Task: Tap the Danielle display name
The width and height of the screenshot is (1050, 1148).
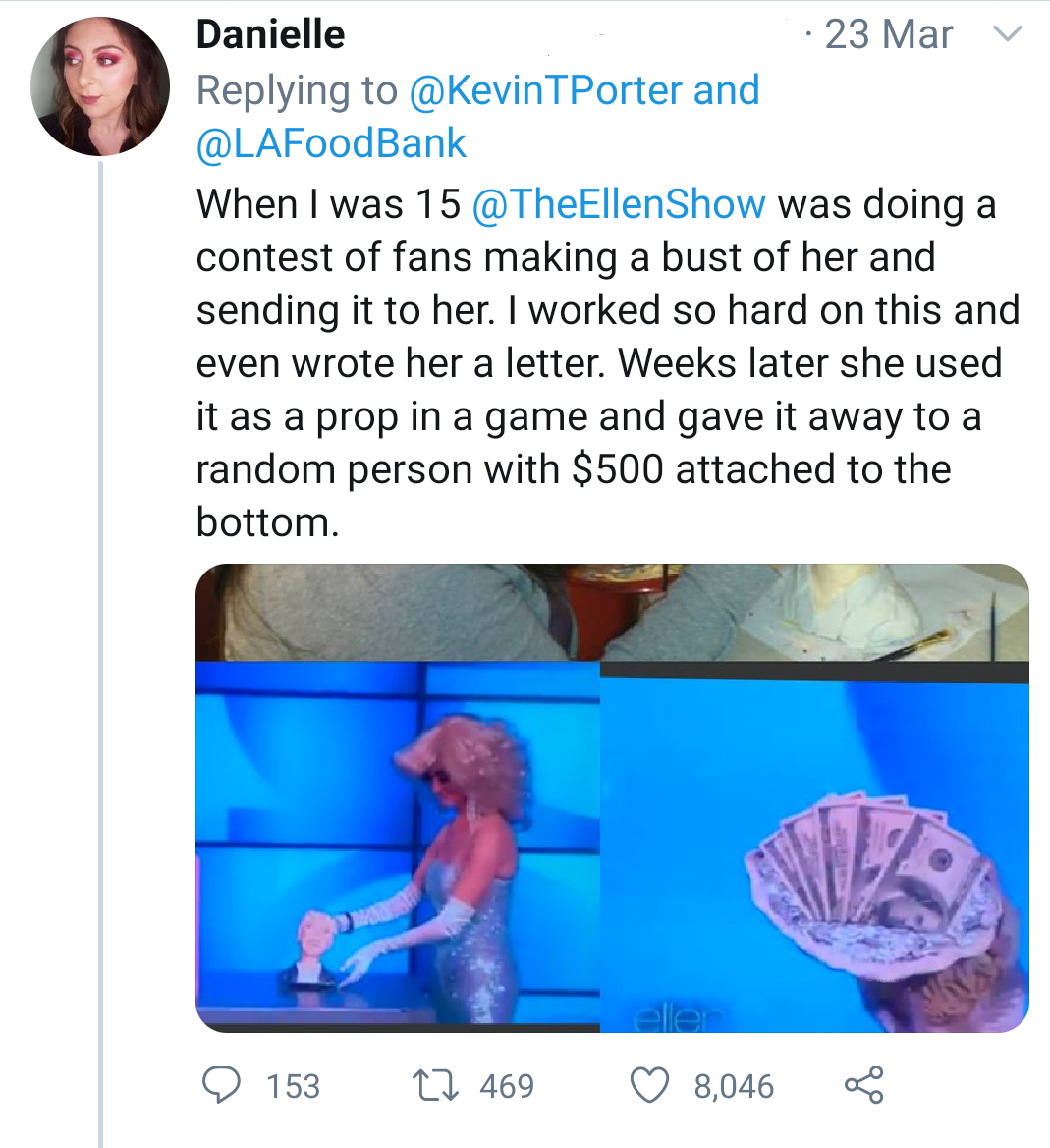Action: tap(270, 35)
